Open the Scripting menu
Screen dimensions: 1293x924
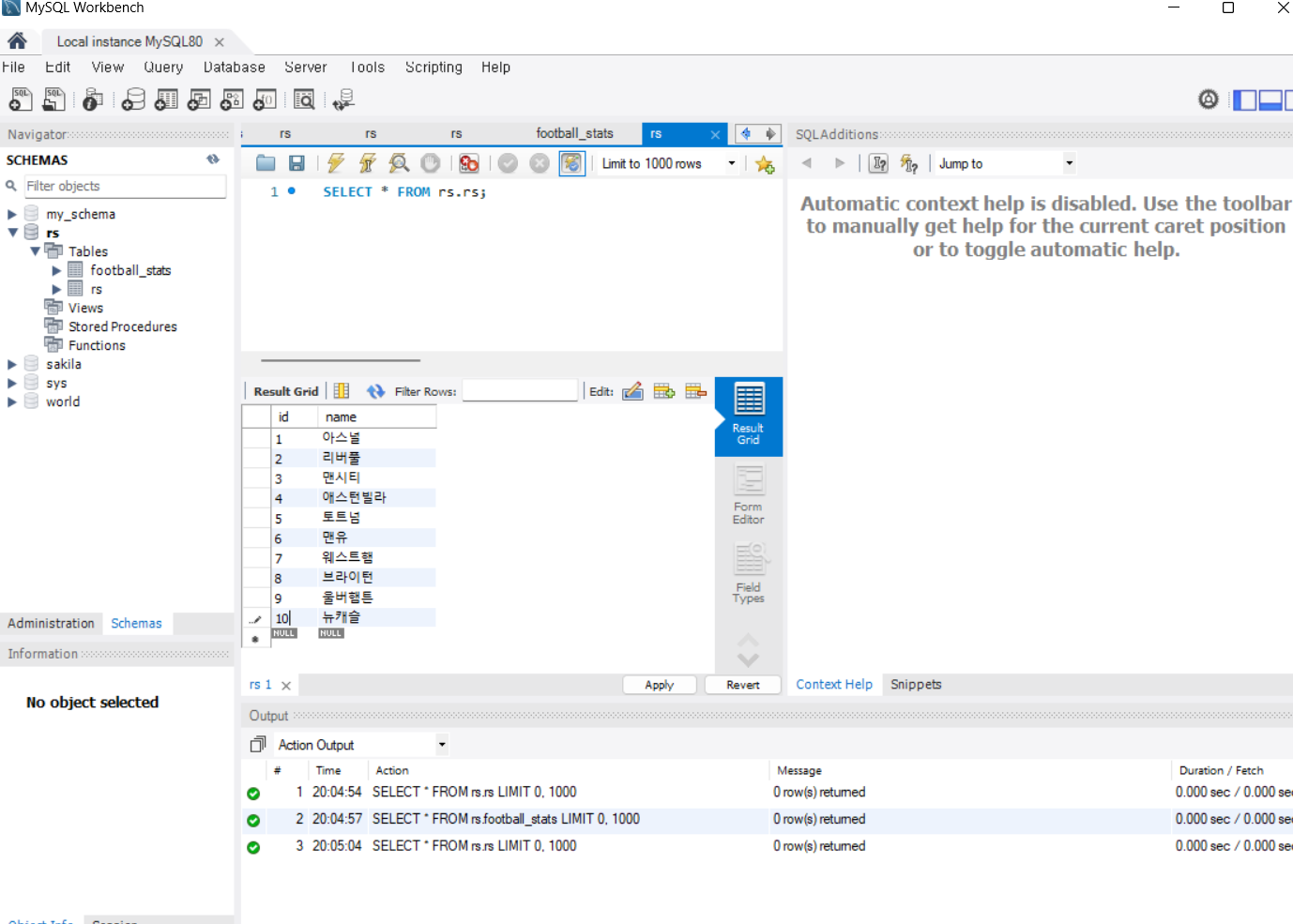[x=434, y=68]
